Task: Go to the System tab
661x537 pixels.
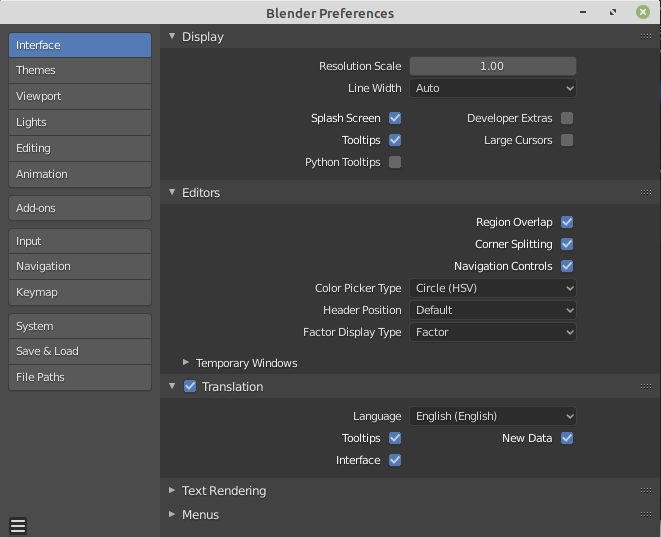Action: (x=80, y=326)
